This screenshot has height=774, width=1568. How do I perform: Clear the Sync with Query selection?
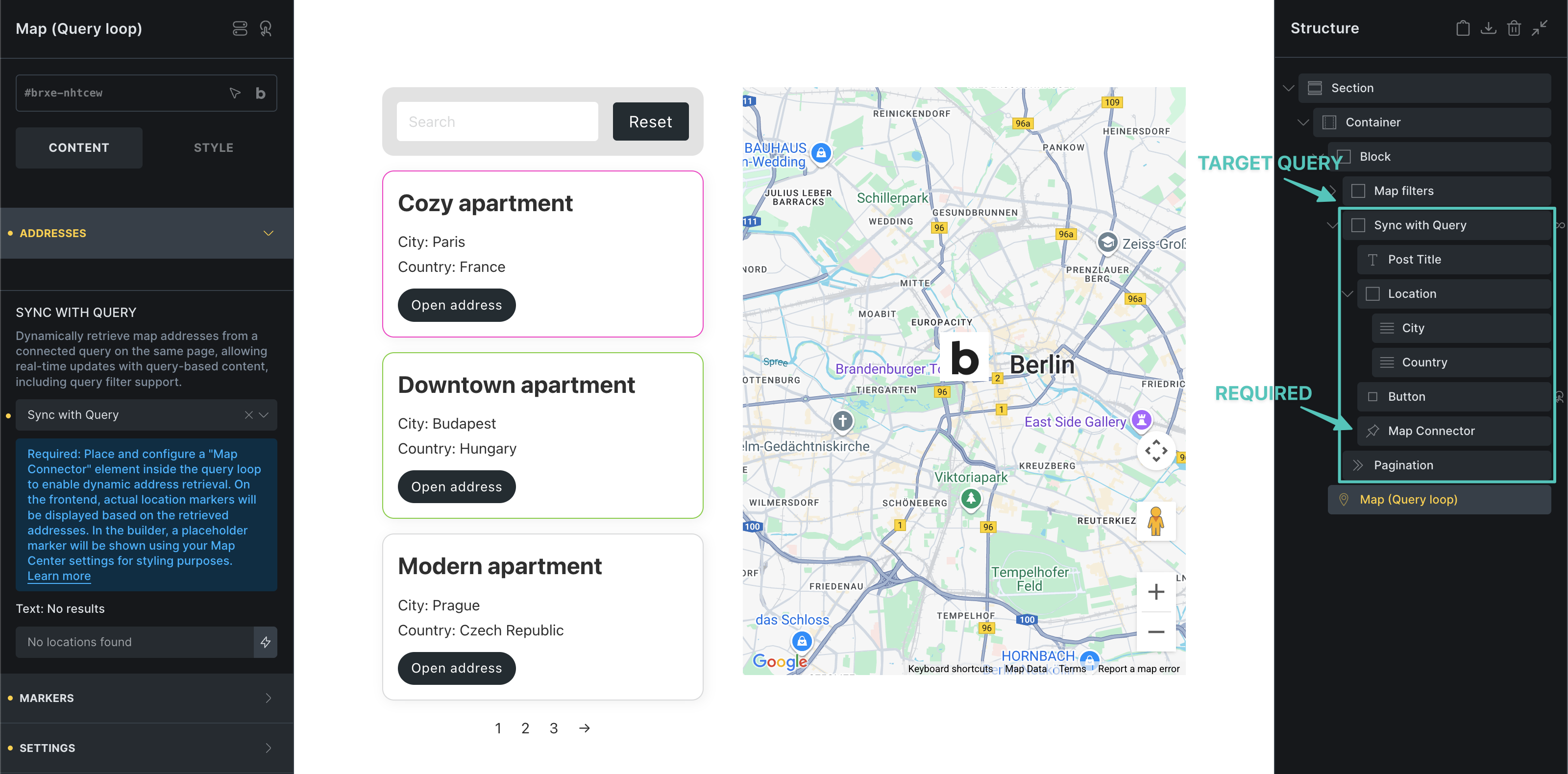coord(248,415)
